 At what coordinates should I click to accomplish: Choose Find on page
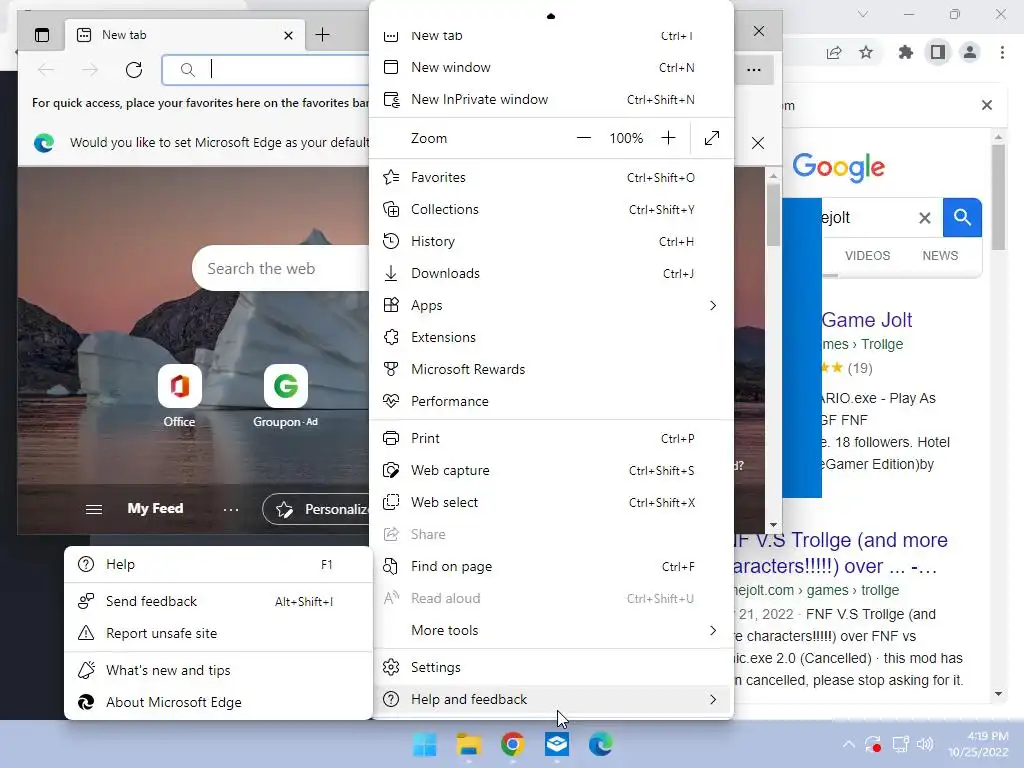551,566
